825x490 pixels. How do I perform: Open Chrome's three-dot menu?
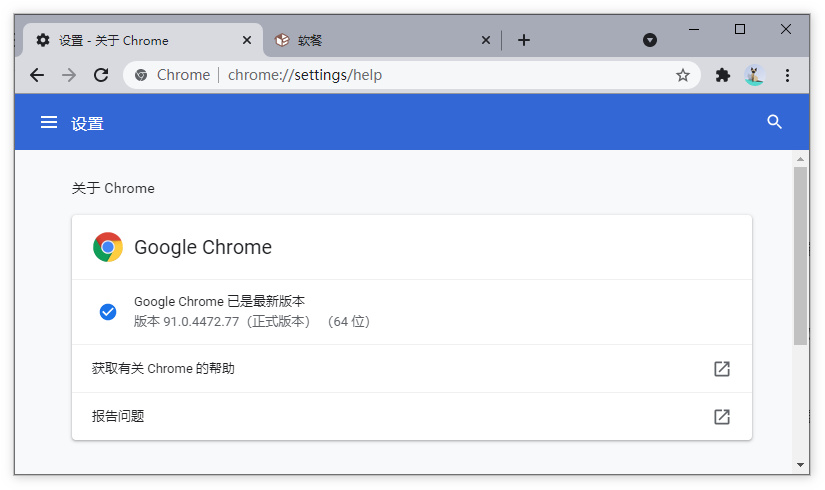pyautogui.click(x=787, y=75)
